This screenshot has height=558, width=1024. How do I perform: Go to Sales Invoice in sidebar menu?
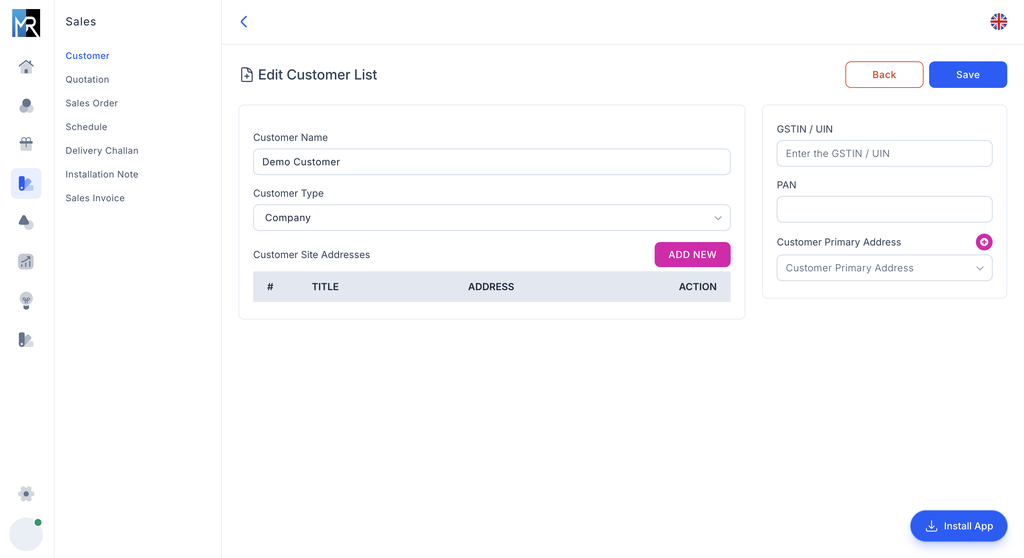click(x=95, y=198)
